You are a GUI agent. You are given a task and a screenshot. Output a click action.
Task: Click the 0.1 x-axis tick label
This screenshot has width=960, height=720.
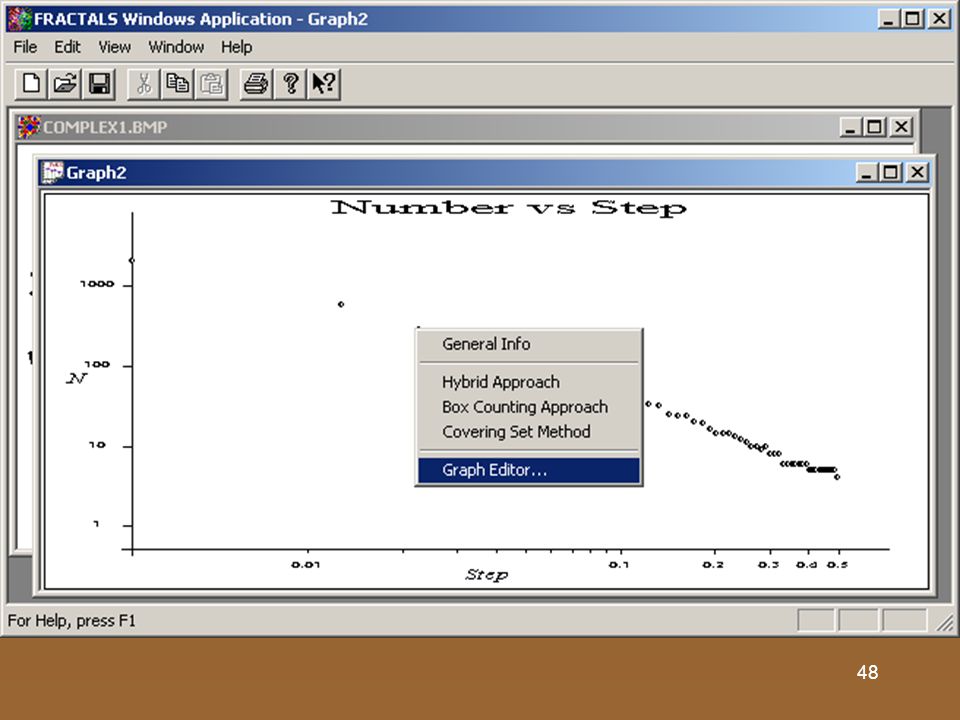619,564
